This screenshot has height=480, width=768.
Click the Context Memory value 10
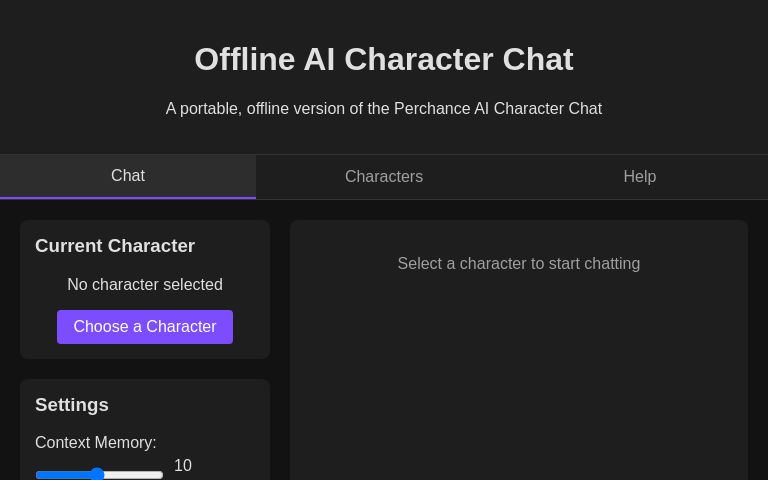tap(183, 466)
